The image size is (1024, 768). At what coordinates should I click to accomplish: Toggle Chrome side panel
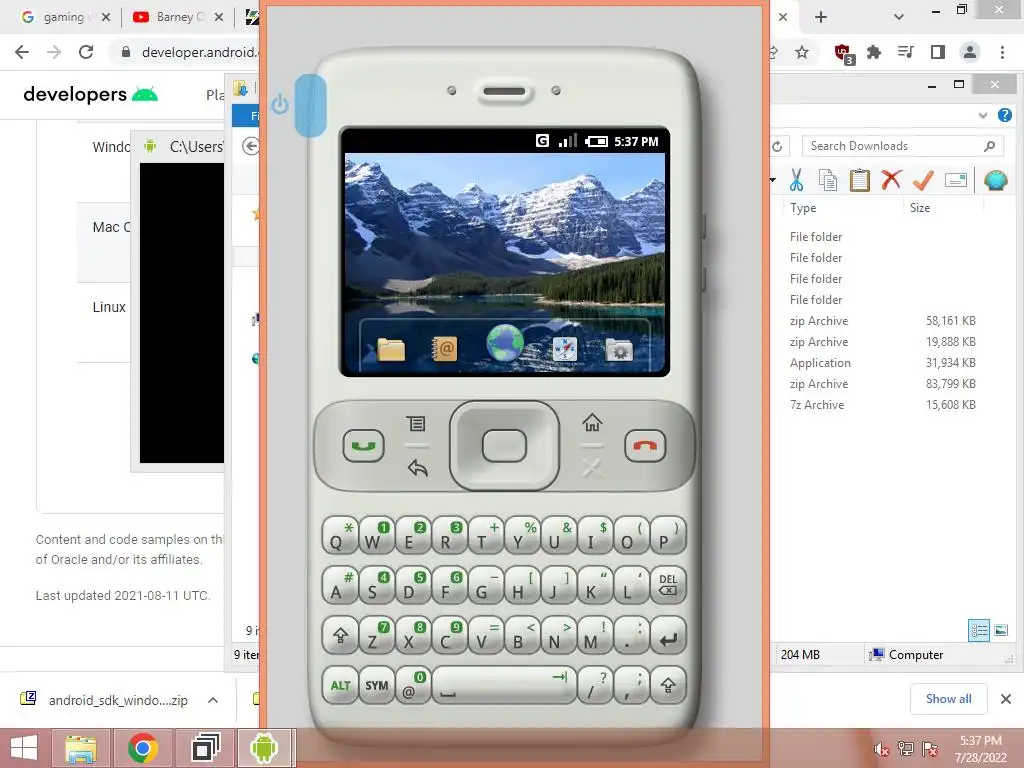pos(938,52)
